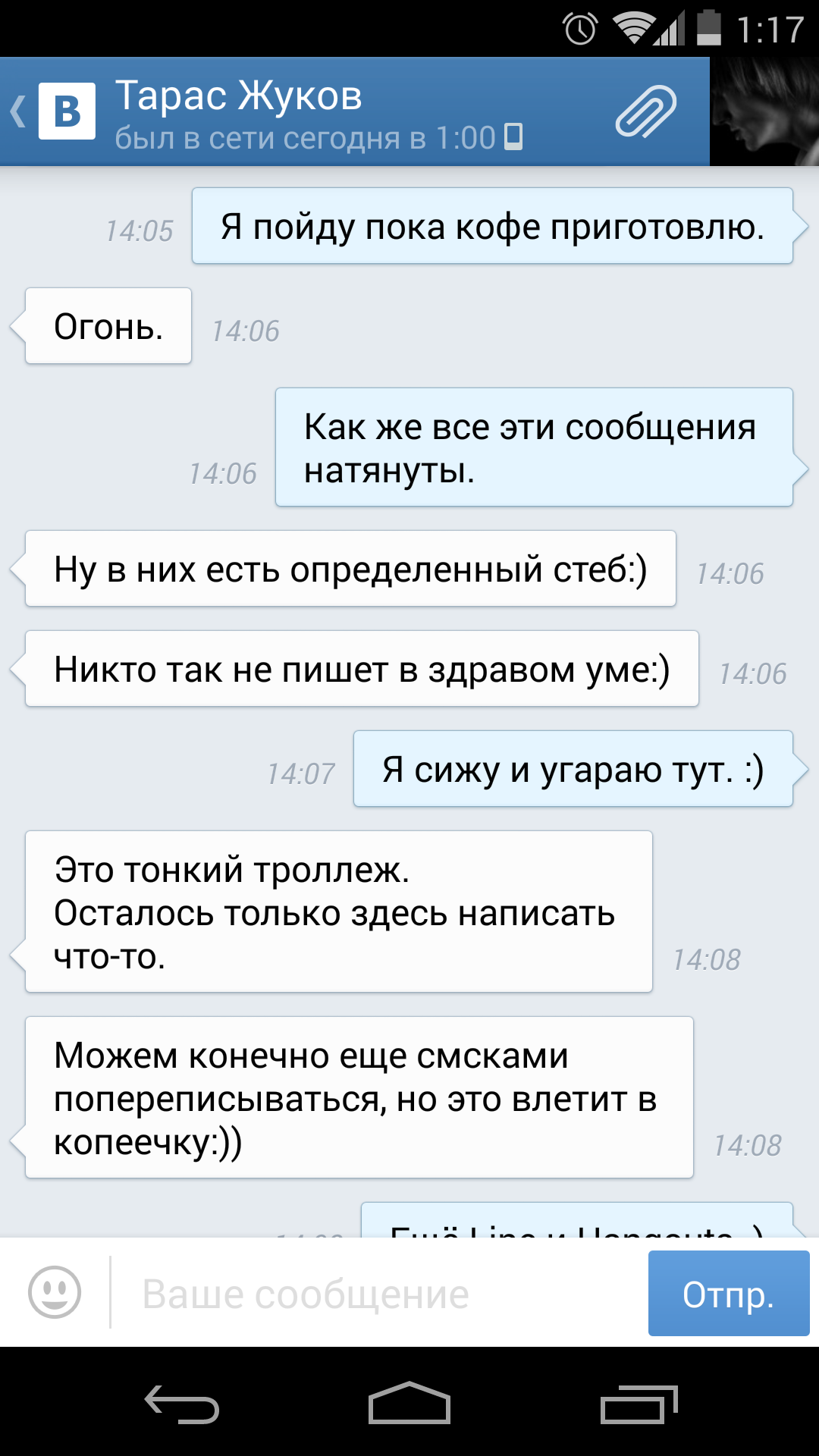The image size is (819, 1456).
Task: Tap the Wi-Fi status bar icon
Action: pyautogui.click(x=635, y=29)
